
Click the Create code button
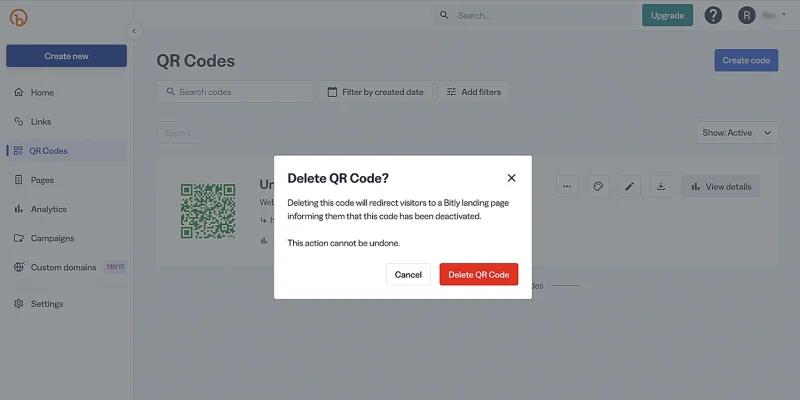tap(746, 60)
